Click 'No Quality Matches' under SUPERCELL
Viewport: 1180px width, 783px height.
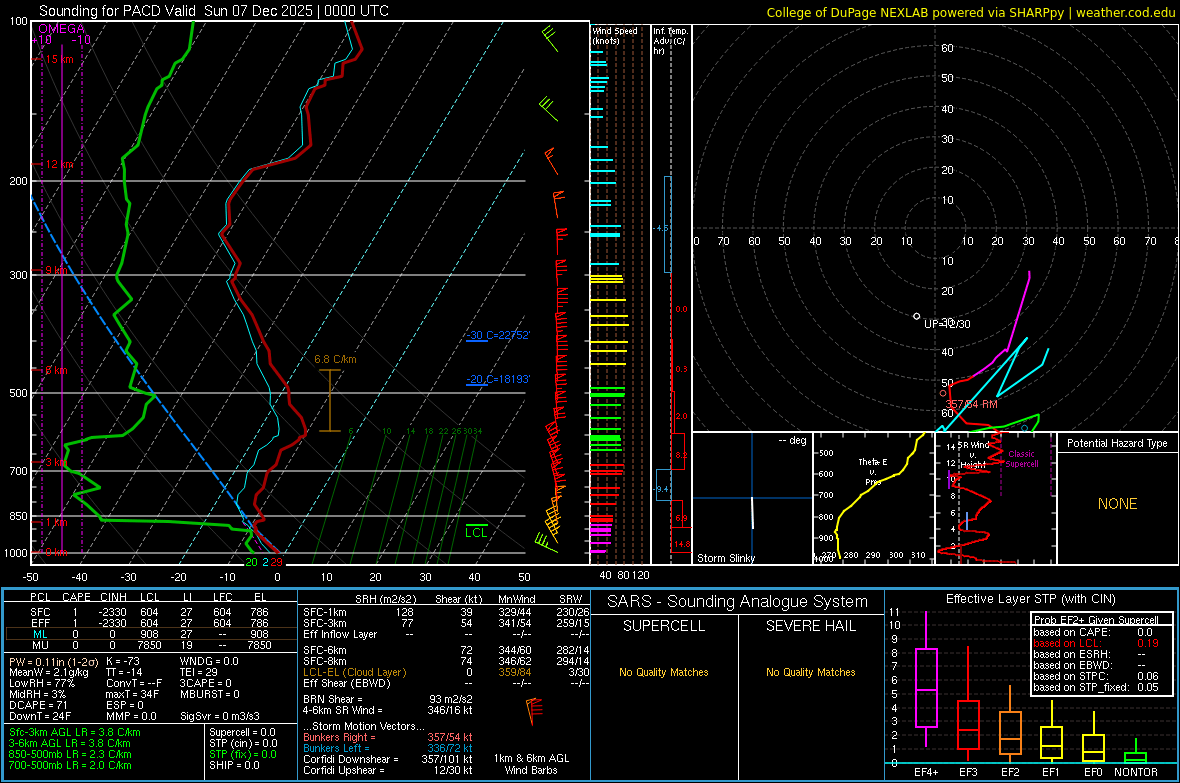[x=664, y=672]
